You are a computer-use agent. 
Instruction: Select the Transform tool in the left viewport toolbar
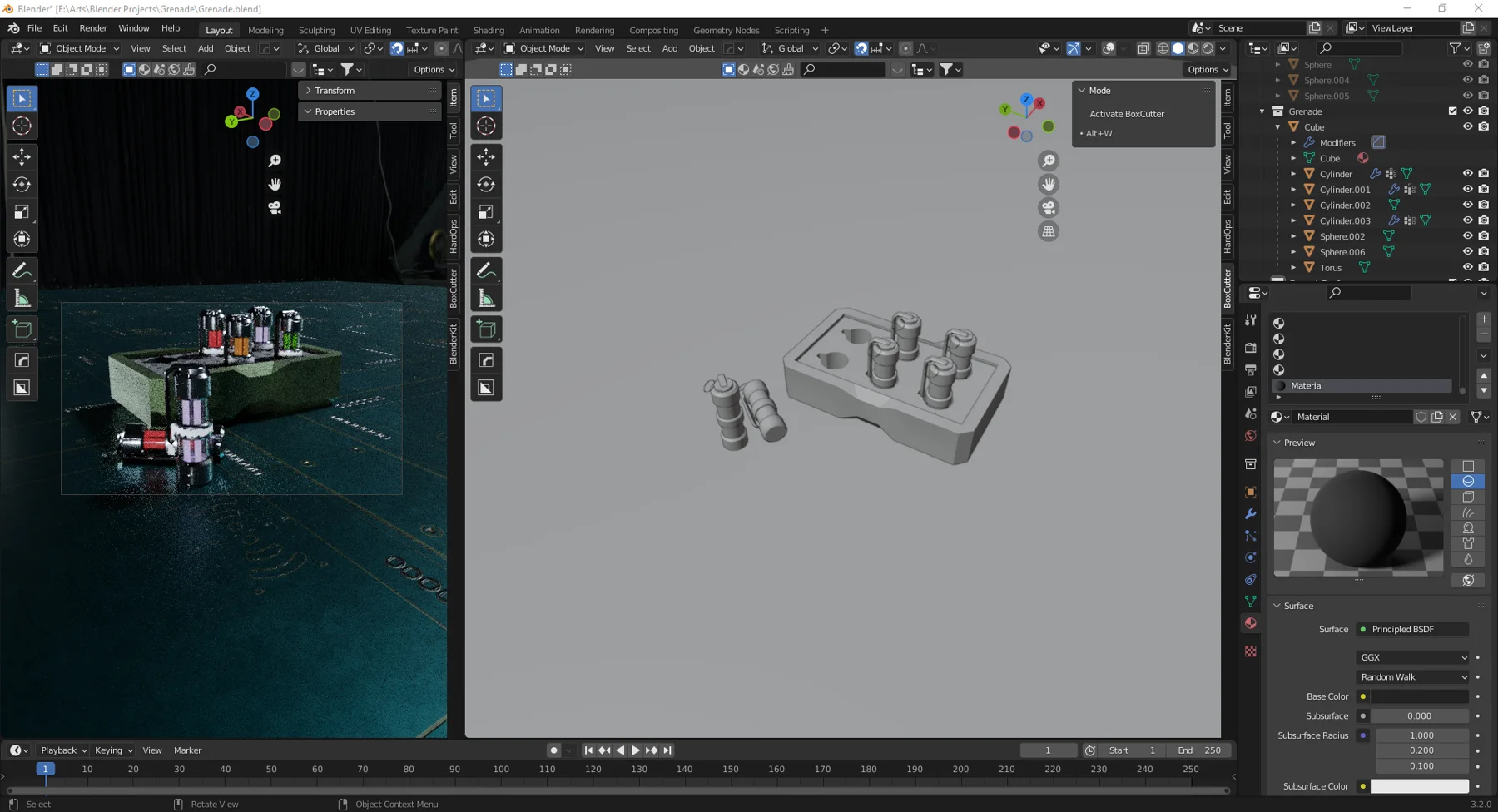(22, 240)
